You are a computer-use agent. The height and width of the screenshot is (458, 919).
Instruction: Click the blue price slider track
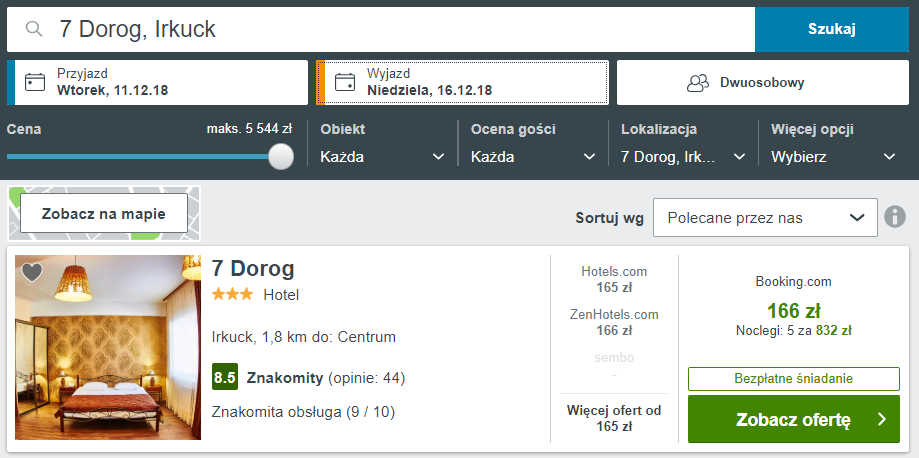[x=138, y=157]
